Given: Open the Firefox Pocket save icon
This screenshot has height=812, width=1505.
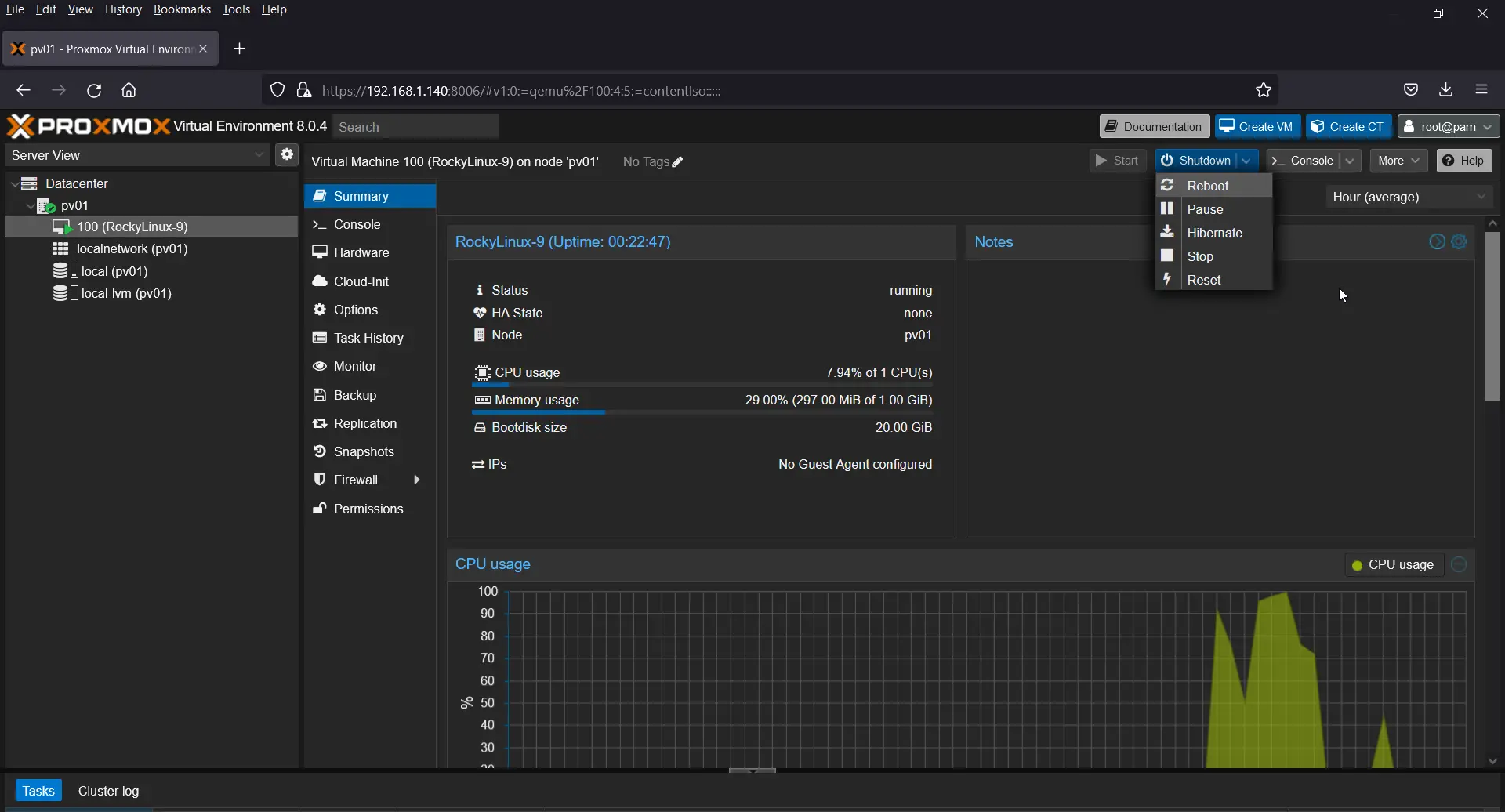Looking at the screenshot, I should click(1411, 90).
